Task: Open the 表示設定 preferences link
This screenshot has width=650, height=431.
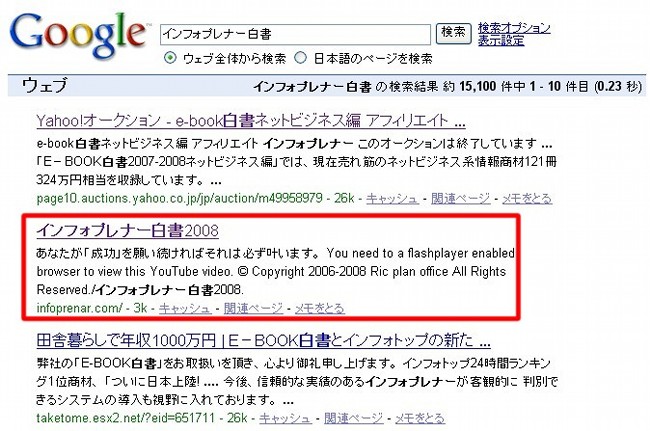Action: click(501, 41)
